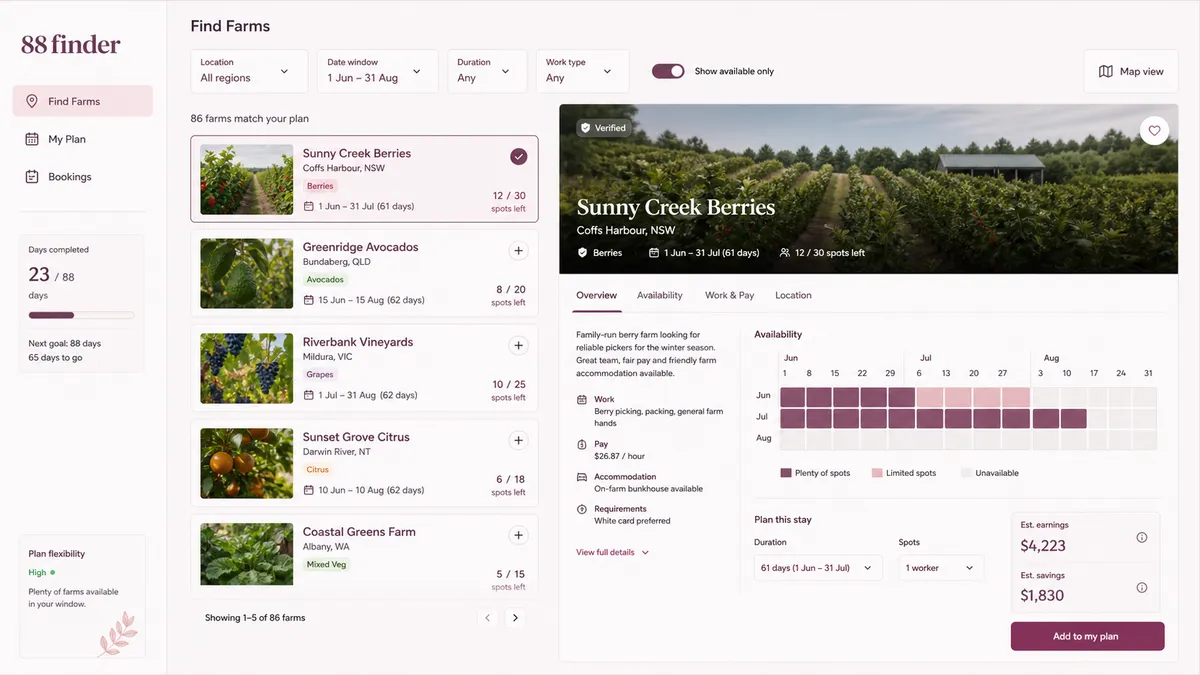Switch to the Work & Pay tab
1200x675 pixels.
[x=729, y=295]
